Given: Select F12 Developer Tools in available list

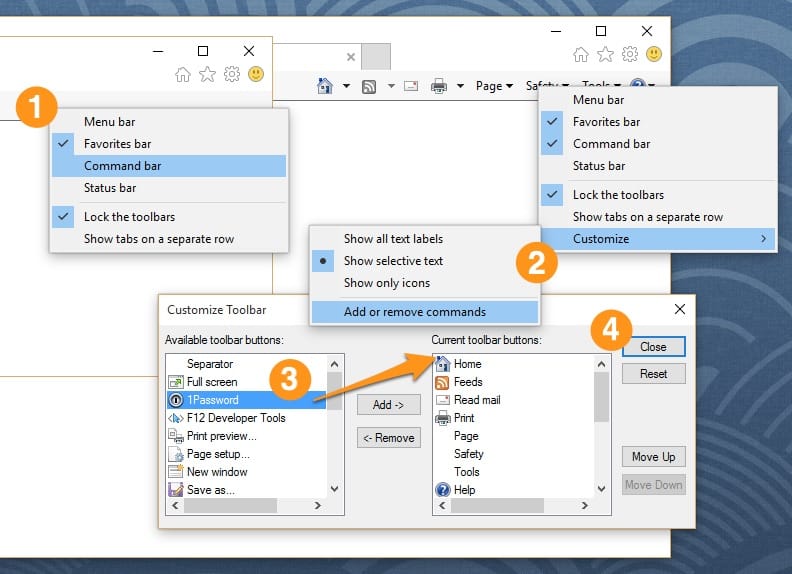Looking at the screenshot, I should 236,418.
